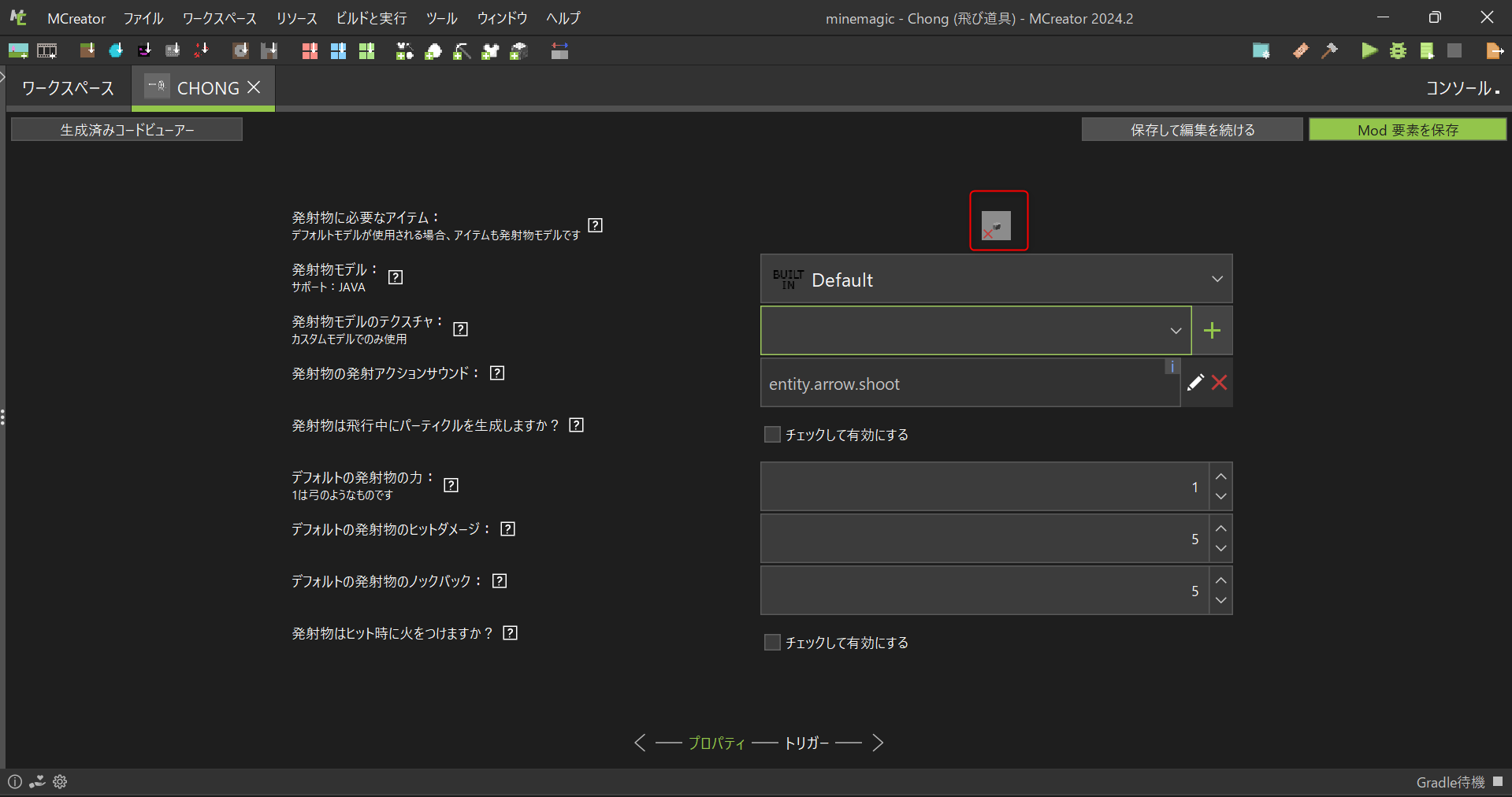
Task: Close the CHONG tab
Action: [x=254, y=87]
